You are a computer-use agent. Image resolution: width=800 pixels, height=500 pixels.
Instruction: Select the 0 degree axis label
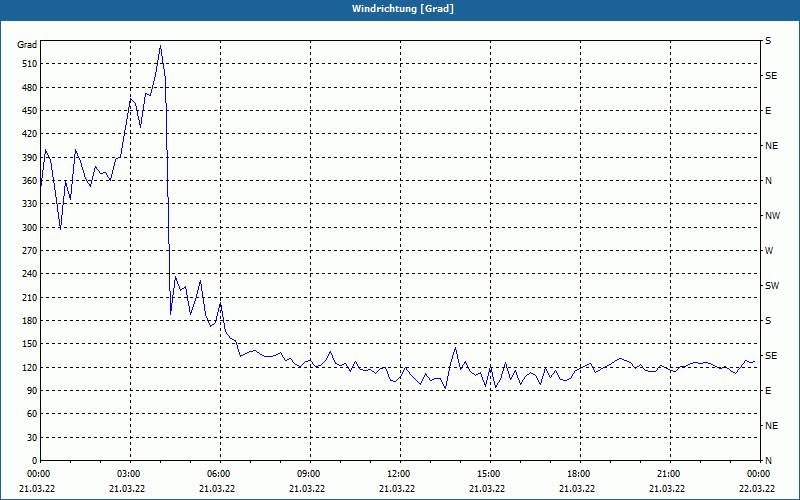click(35, 461)
